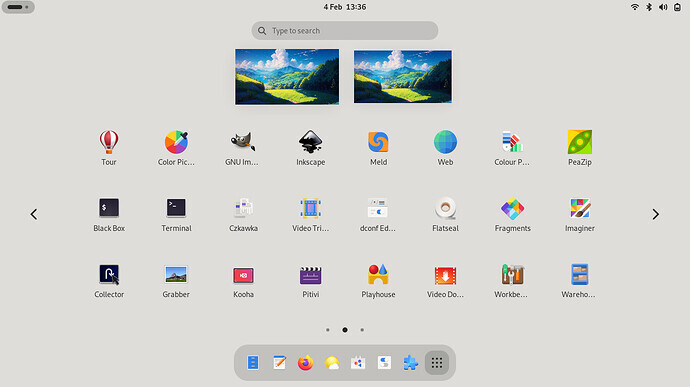
Task: Open the blue file cabinet dock icon
Action: click(253, 362)
